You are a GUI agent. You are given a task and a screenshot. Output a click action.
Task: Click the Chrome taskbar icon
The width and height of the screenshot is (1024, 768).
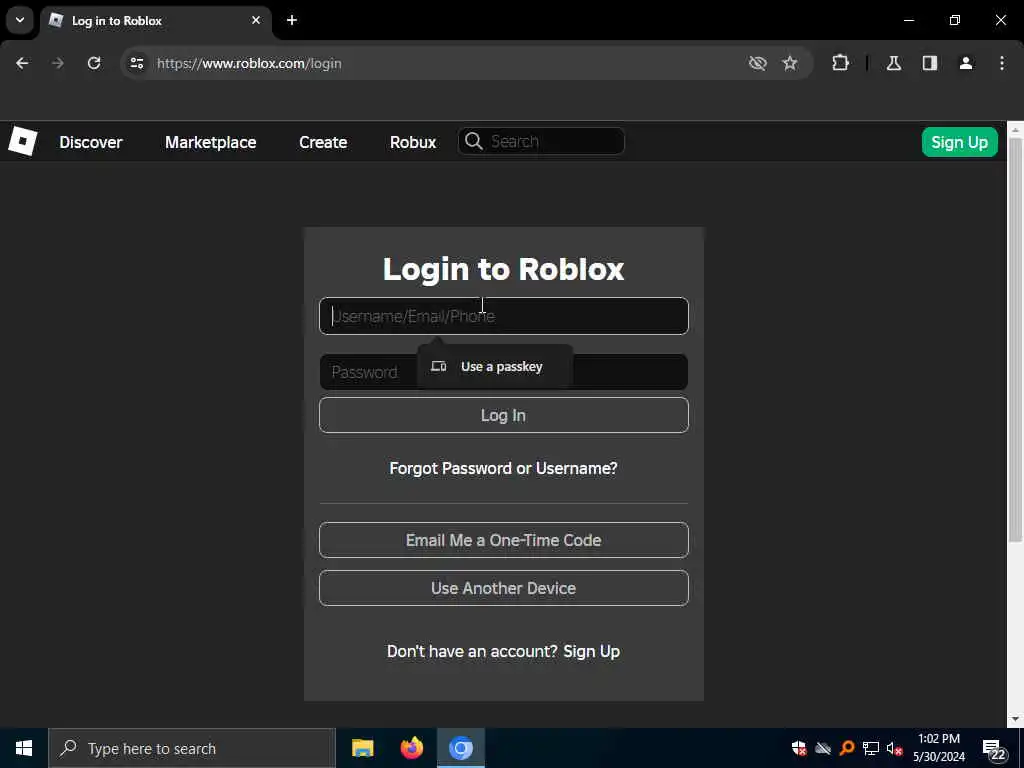click(x=461, y=748)
